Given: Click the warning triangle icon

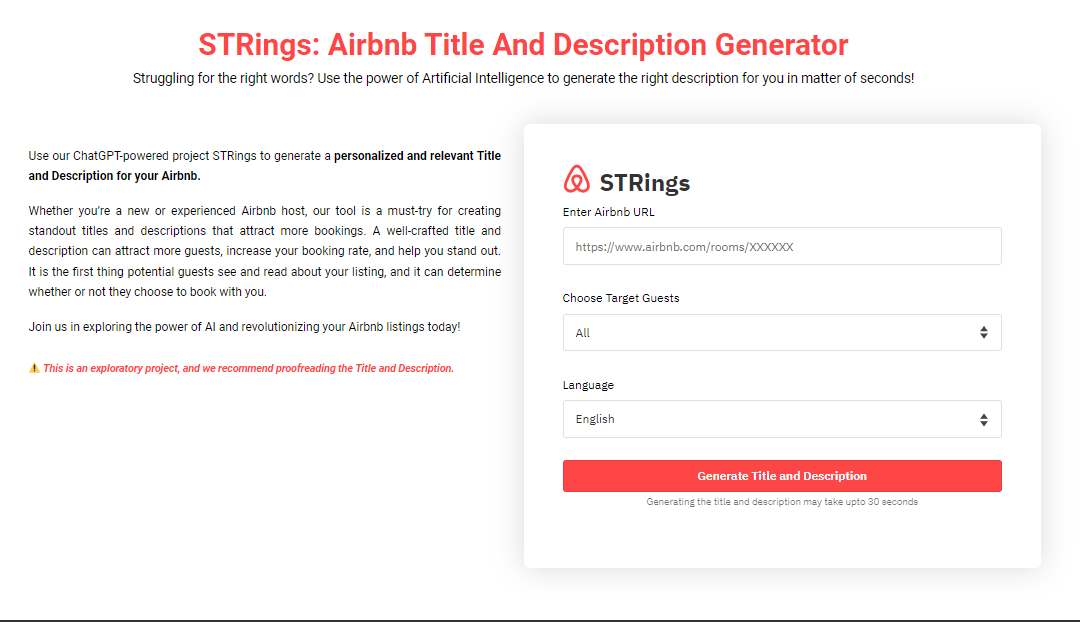Looking at the screenshot, I should tap(34, 368).
